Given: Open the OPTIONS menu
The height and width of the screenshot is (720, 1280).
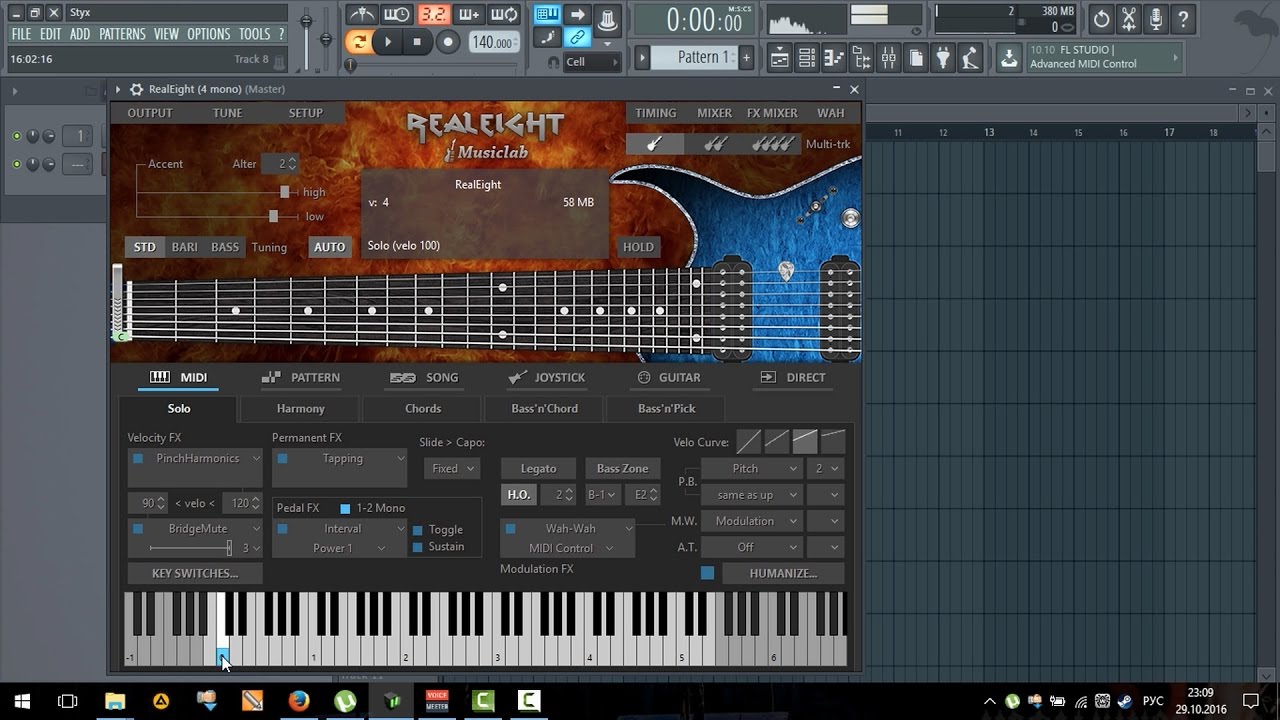Looking at the screenshot, I should click(208, 34).
